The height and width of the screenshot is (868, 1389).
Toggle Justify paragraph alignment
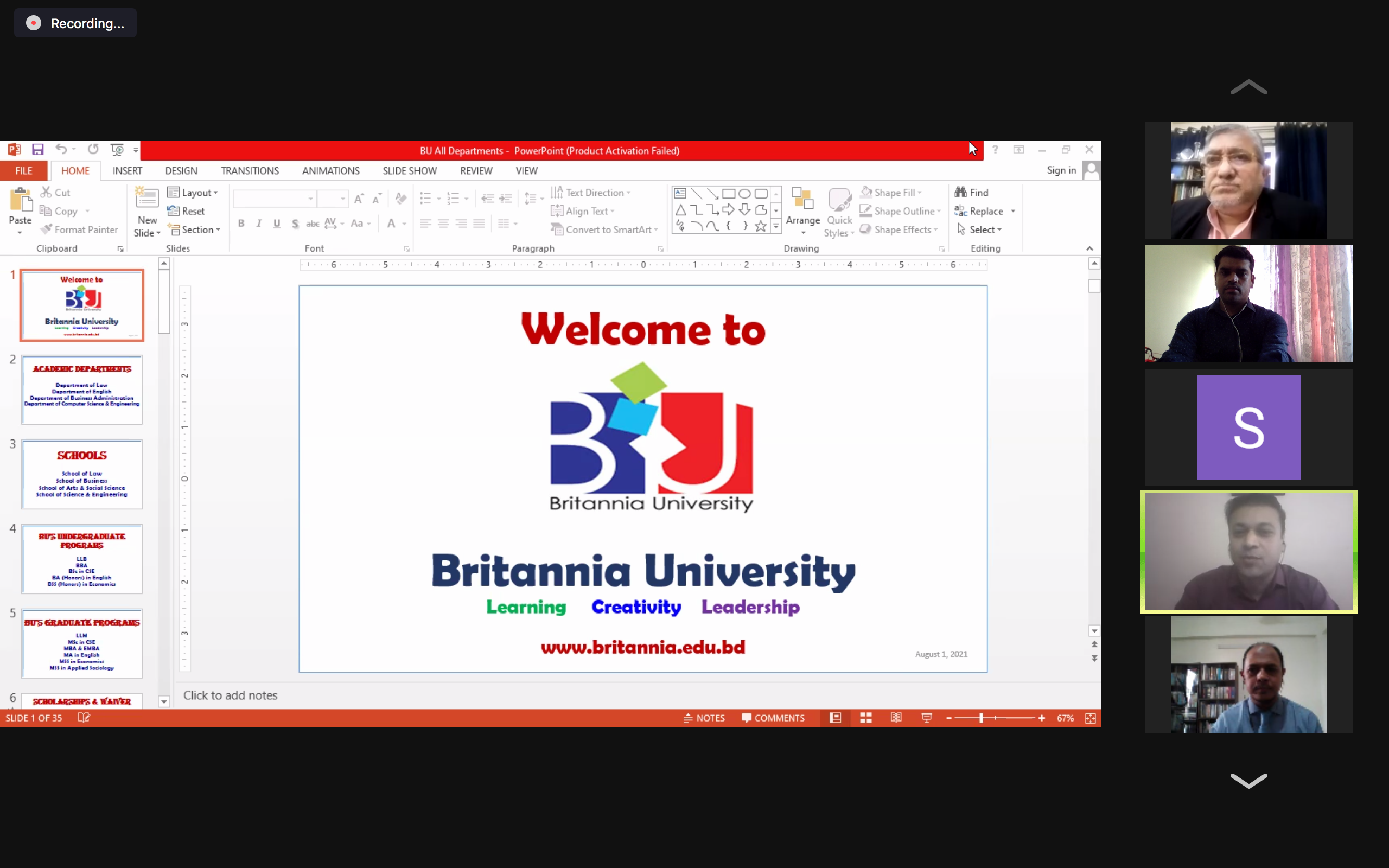[x=479, y=224]
